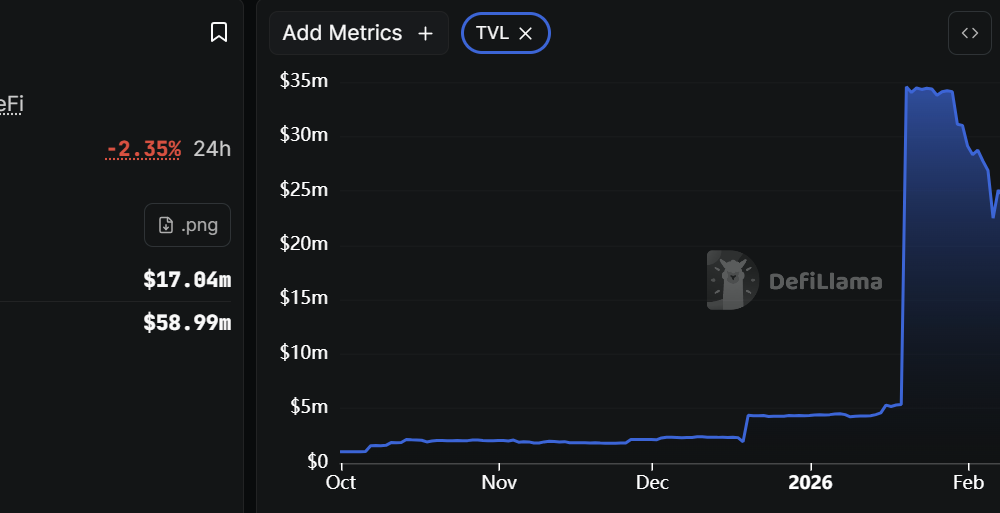Click the -2.35% change value
This screenshot has width=1000, height=513.
coord(144,149)
